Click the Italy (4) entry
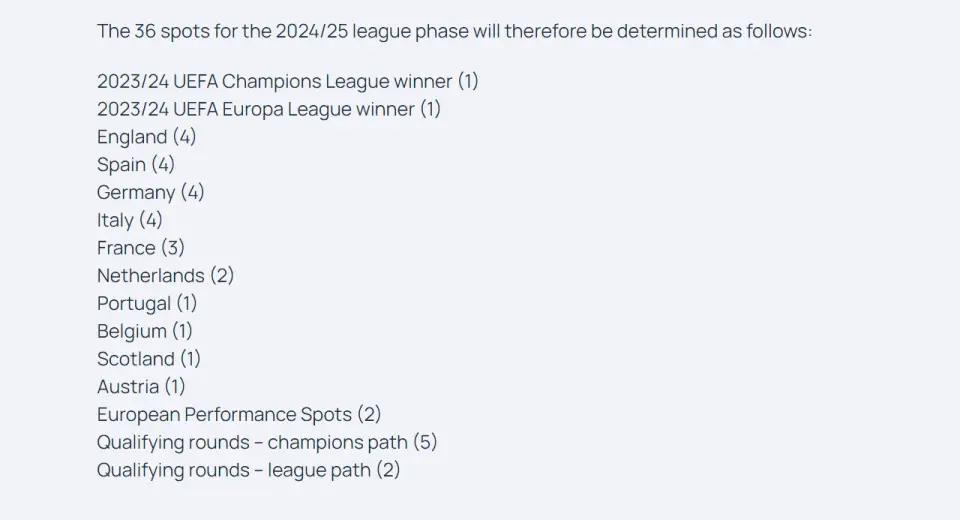 (x=130, y=220)
